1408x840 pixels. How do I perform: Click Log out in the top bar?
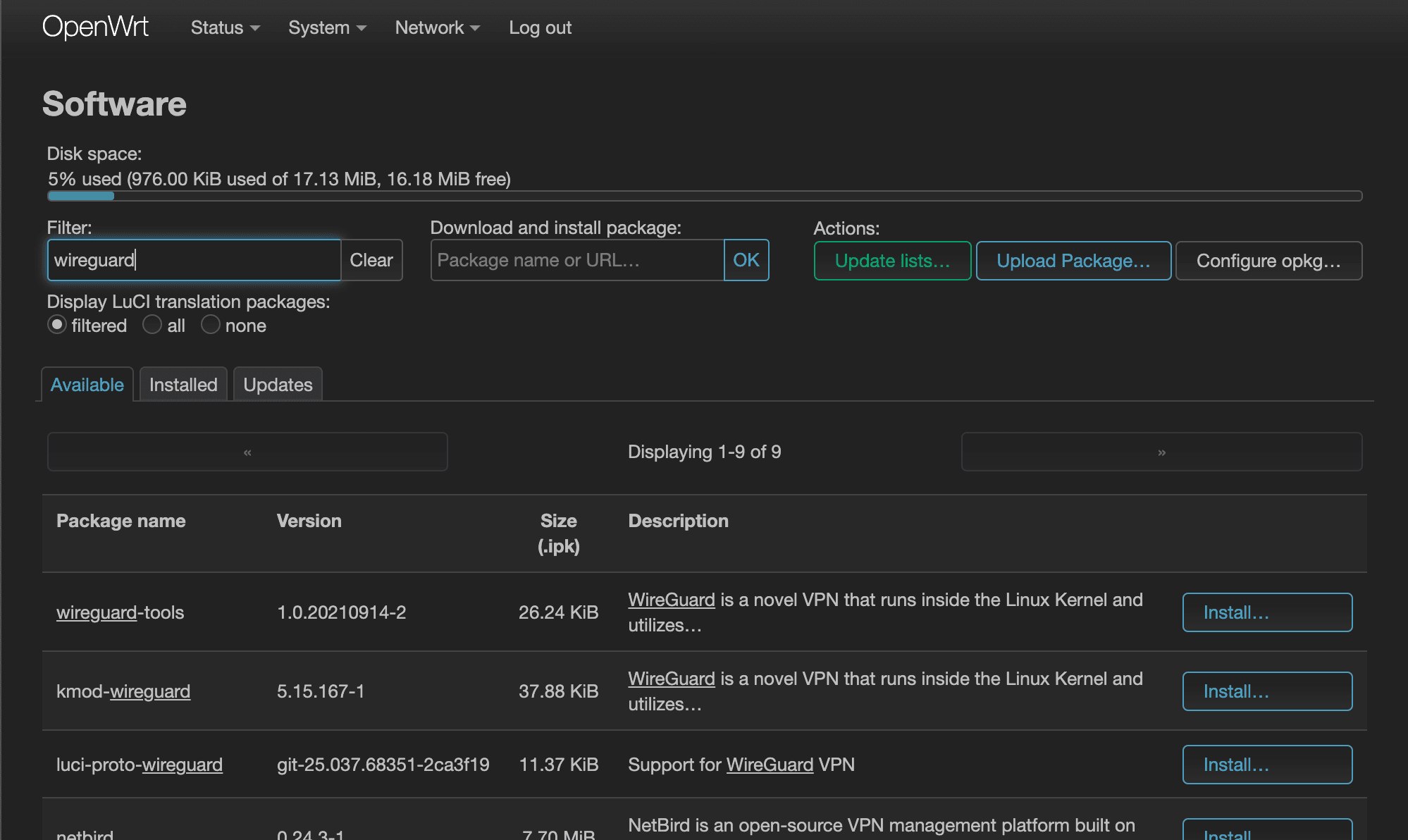(x=540, y=27)
